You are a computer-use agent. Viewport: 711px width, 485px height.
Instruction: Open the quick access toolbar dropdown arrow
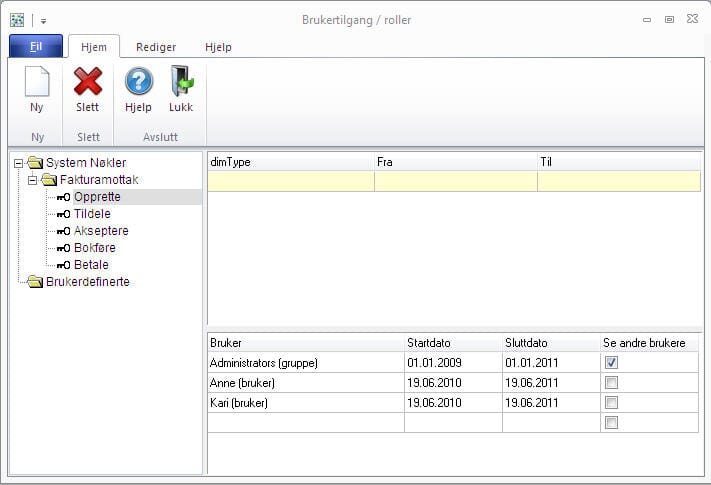44,20
